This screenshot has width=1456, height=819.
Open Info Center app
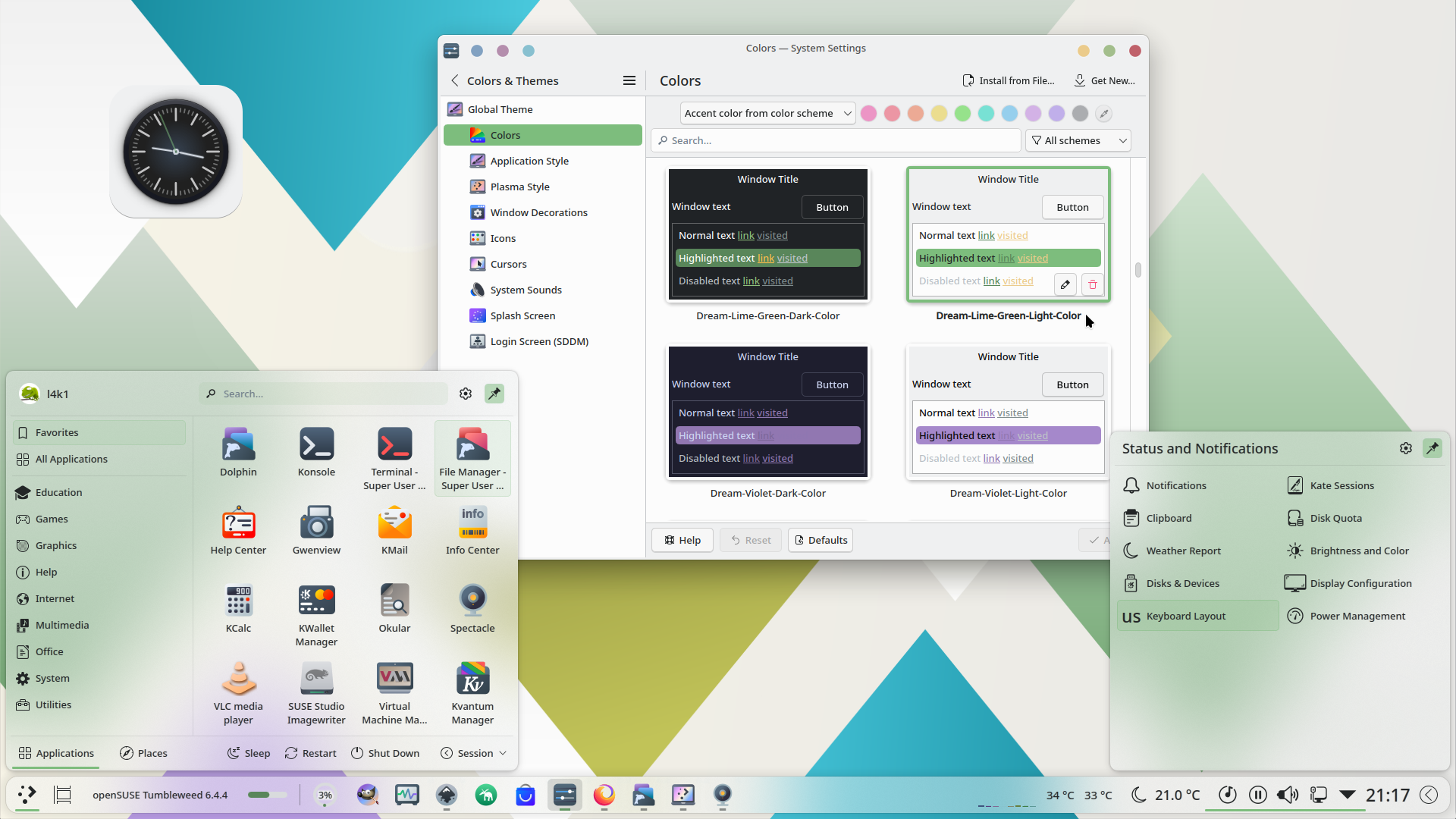coord(472,532)
